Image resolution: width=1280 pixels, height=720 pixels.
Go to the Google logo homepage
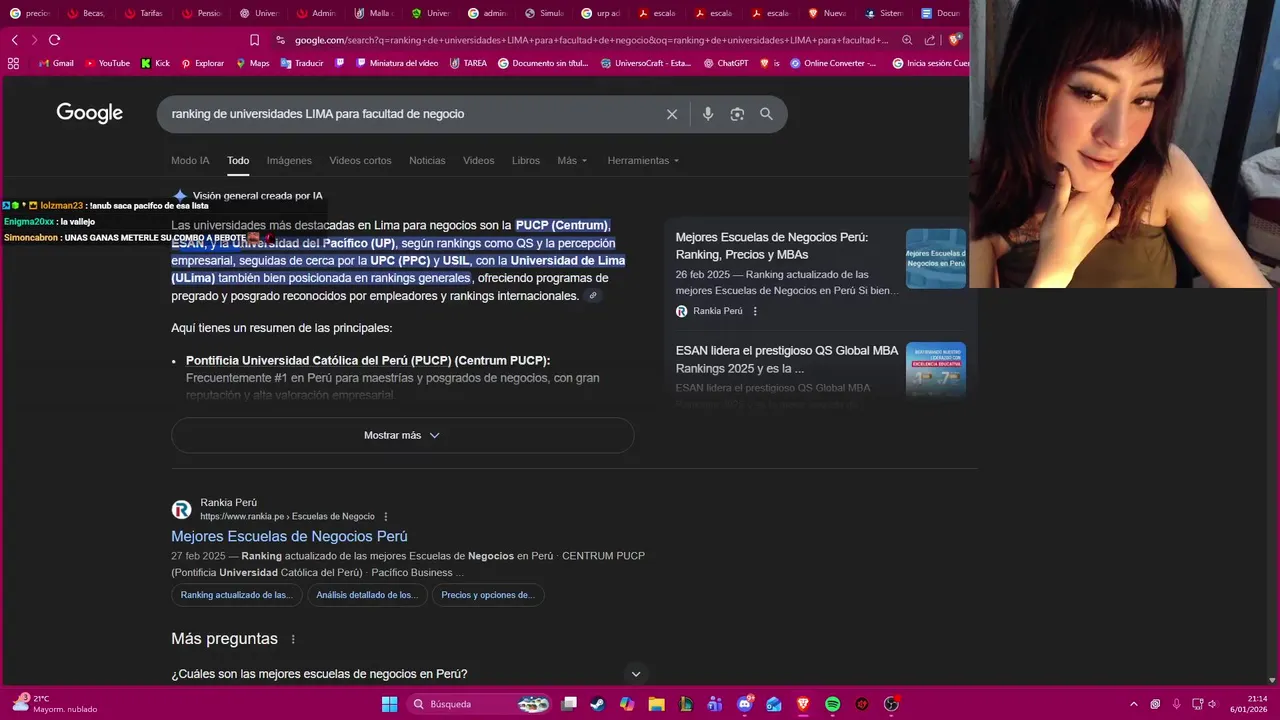click(89, 114)
